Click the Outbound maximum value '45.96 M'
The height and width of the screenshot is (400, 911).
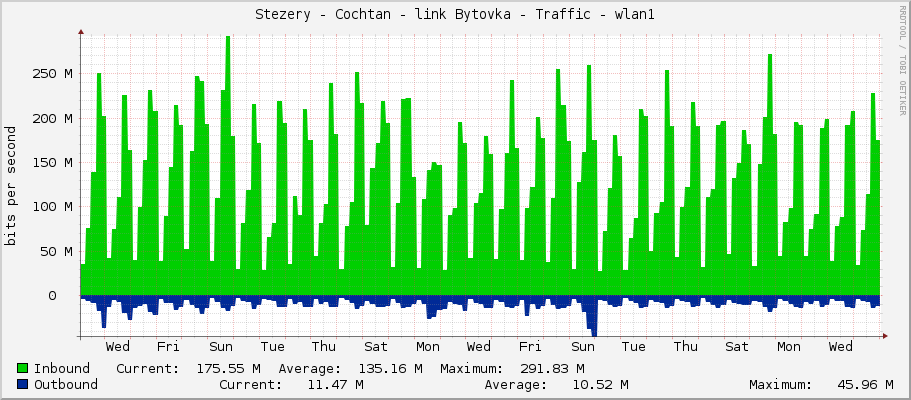865,384
